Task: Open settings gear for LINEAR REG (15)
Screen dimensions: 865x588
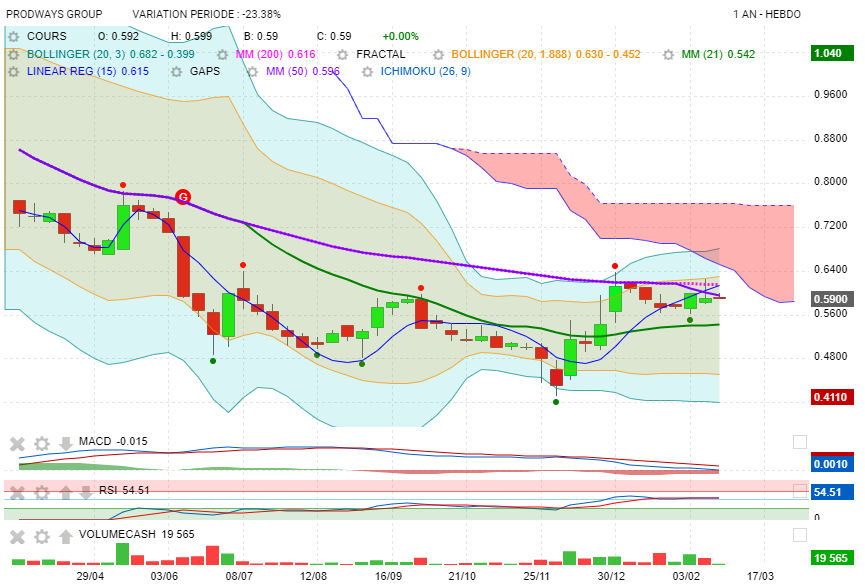Action: [x=13, y=72]
